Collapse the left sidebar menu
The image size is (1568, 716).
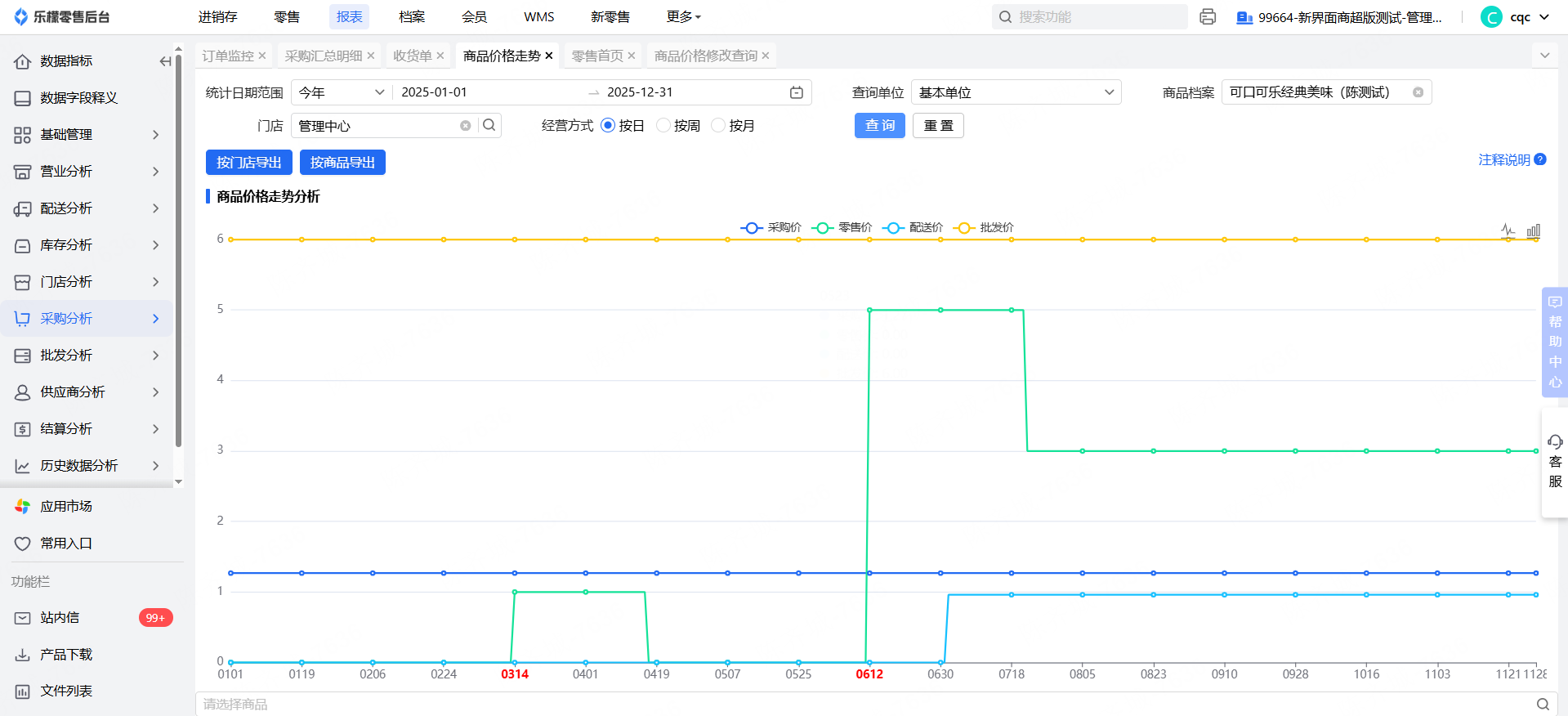click(x=165, y=61)
